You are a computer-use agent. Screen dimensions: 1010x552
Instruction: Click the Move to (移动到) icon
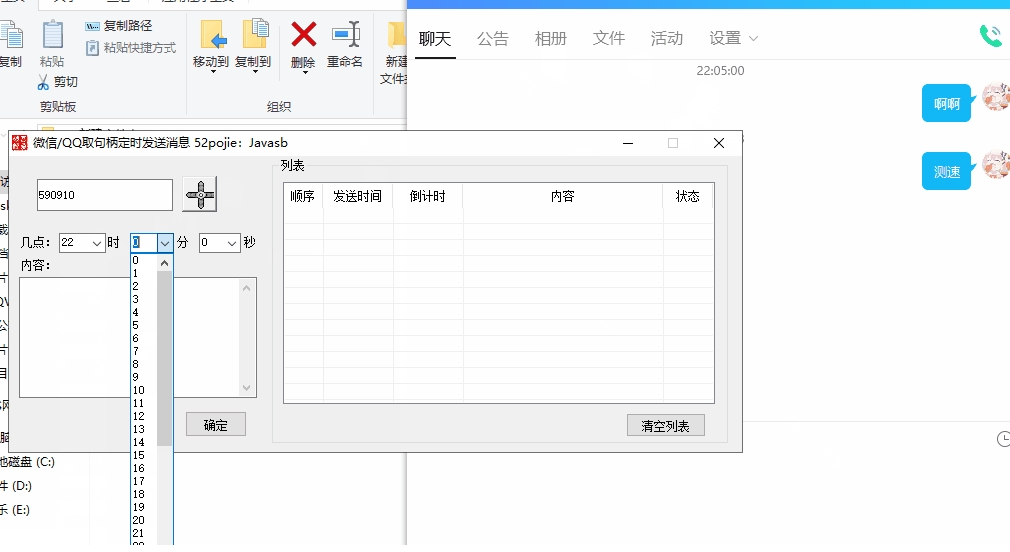[x=212, y=36]
